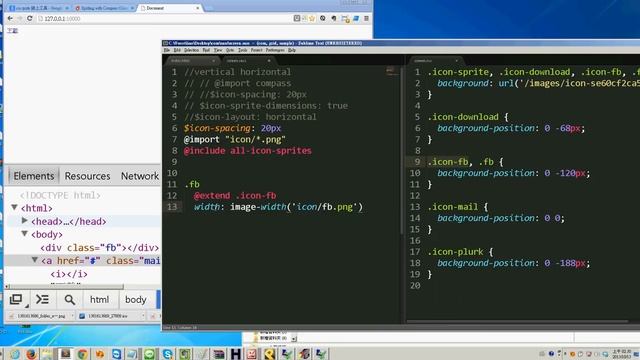Open the View menu in Sublime Text

click(218, 50)
